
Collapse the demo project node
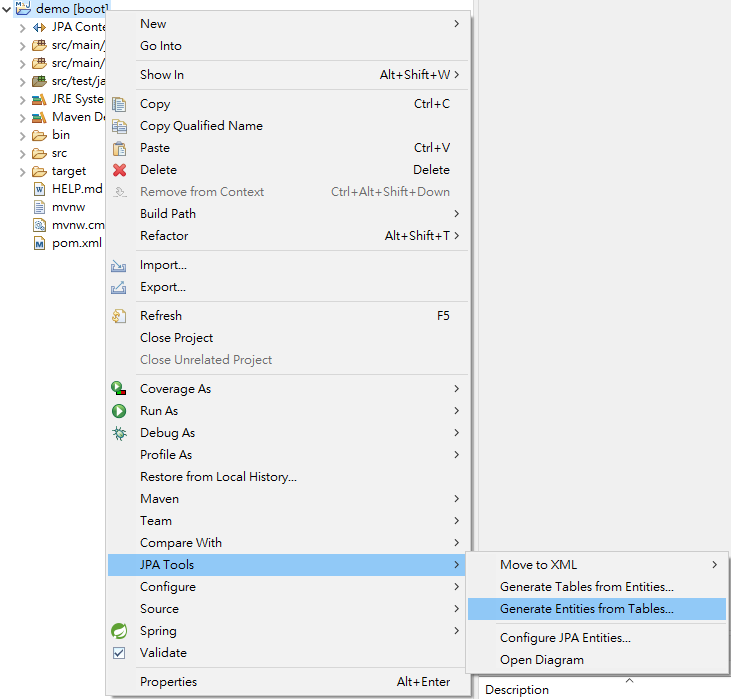click(x=7, y=9)
